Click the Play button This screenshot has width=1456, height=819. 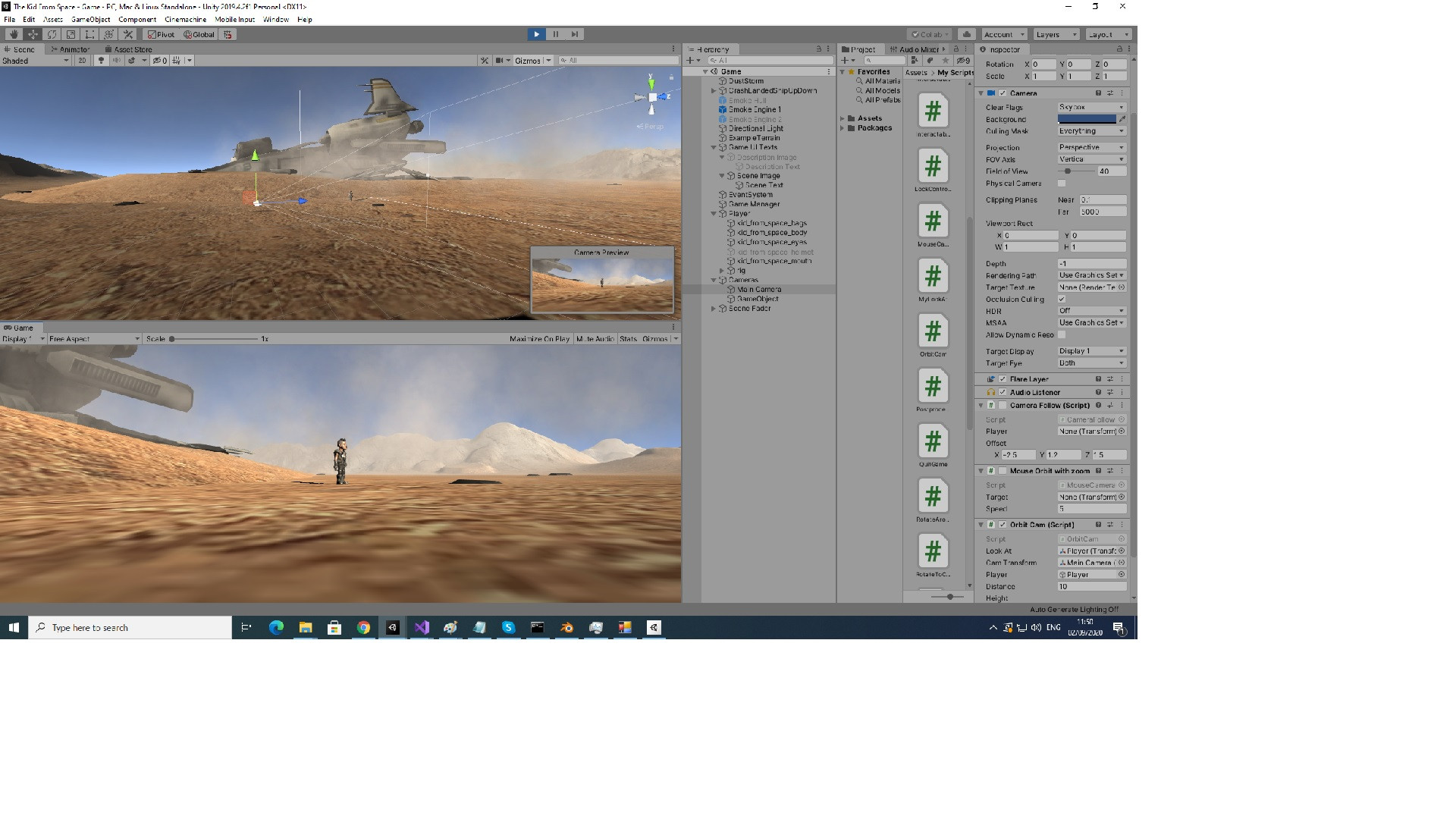coord(536,34)
